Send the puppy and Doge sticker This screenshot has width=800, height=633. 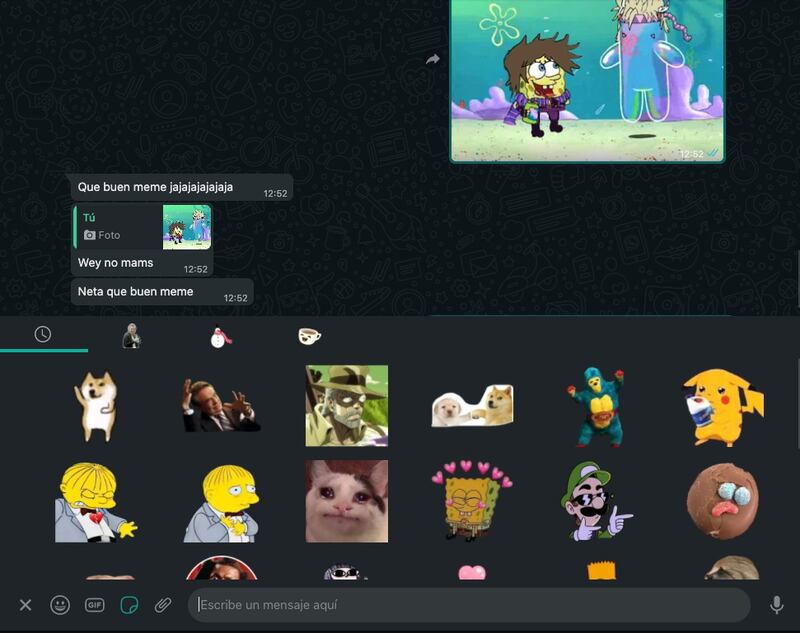[x=472, y=406]
